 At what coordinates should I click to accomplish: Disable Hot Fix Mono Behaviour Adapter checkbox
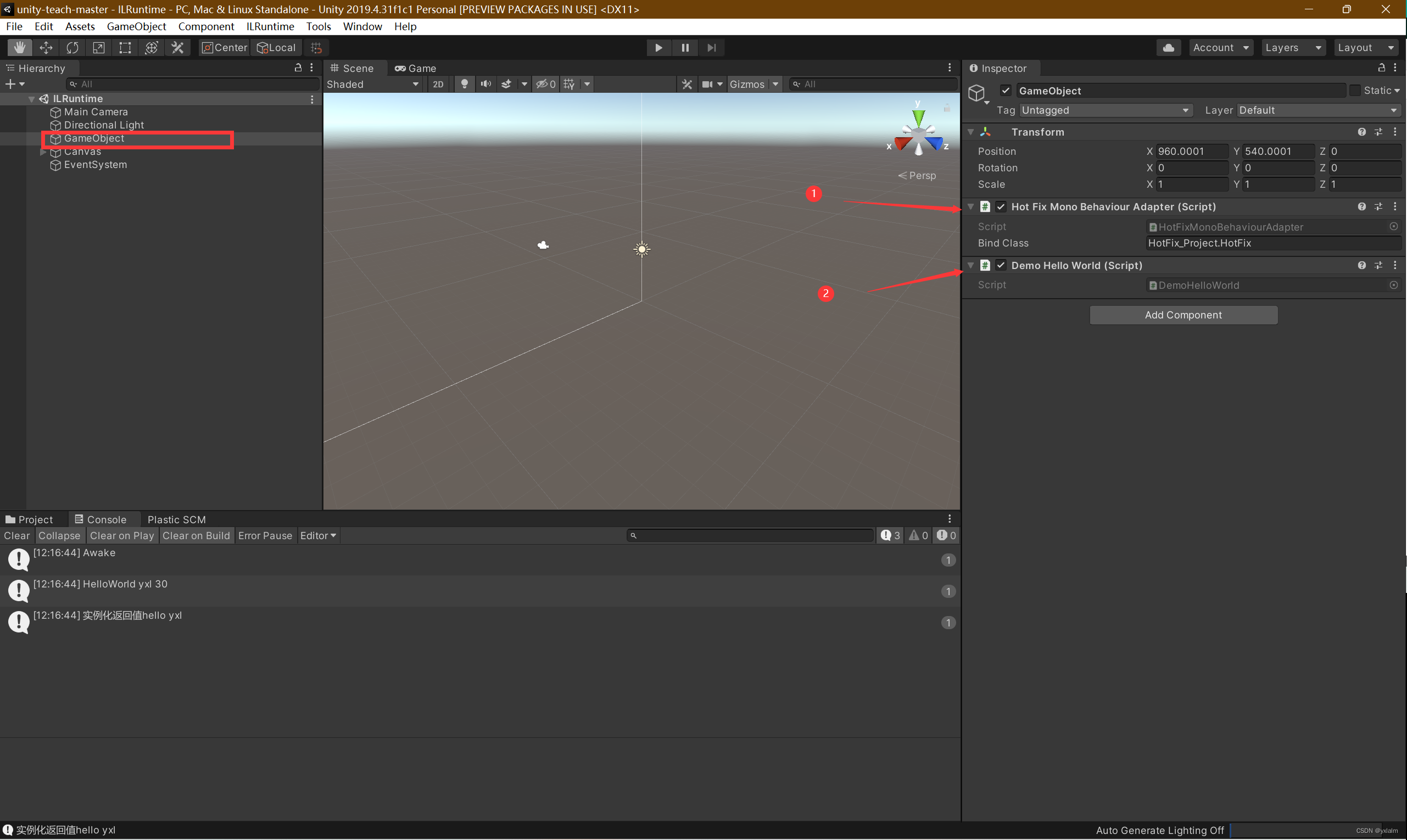click(1001, 206)
